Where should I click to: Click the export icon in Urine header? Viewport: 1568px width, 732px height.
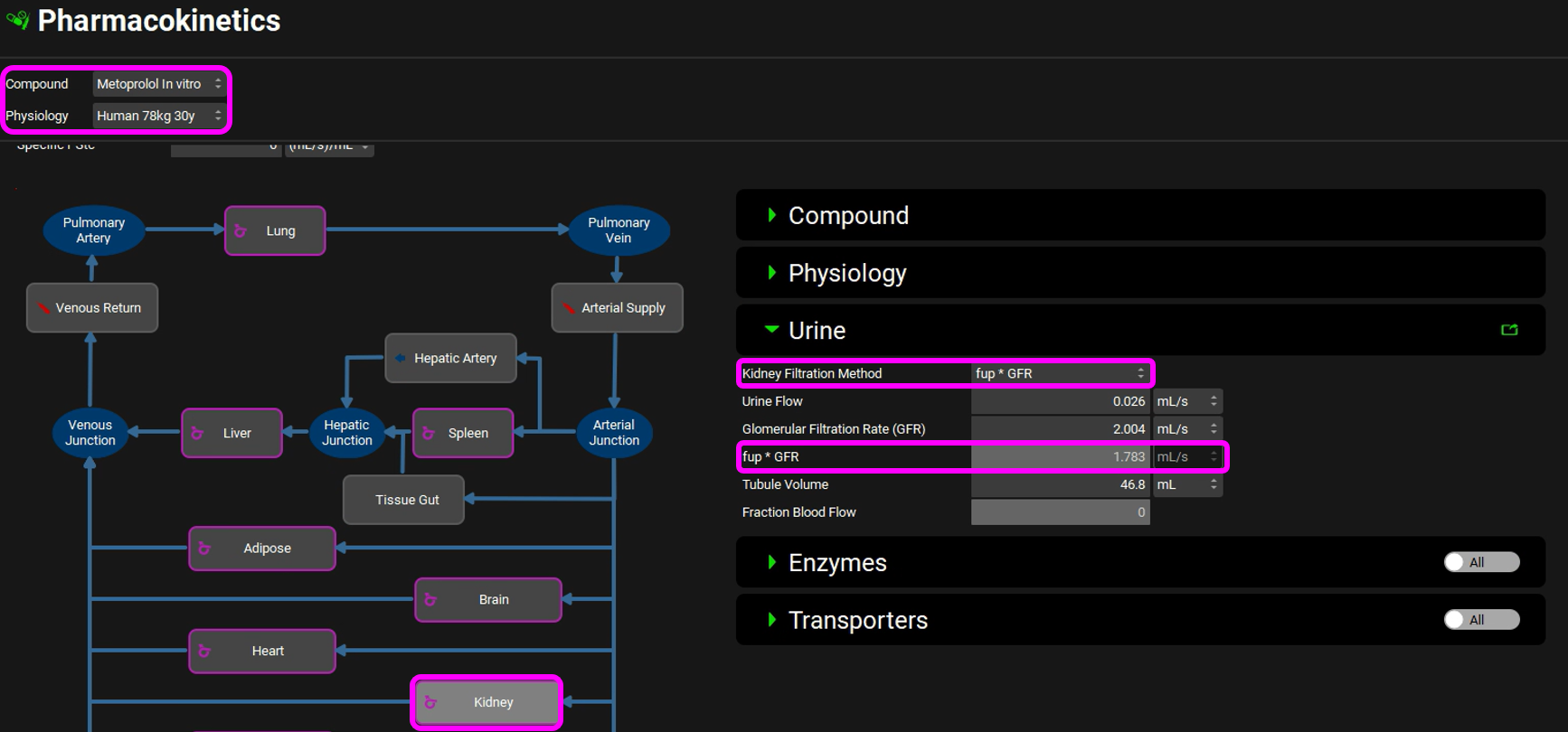click(1509, 331)
